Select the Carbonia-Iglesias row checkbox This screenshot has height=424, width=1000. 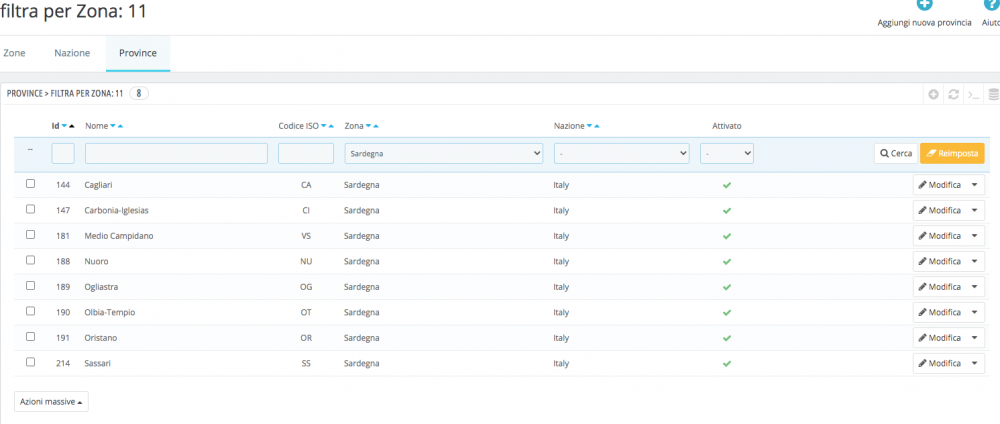[30, 209]
